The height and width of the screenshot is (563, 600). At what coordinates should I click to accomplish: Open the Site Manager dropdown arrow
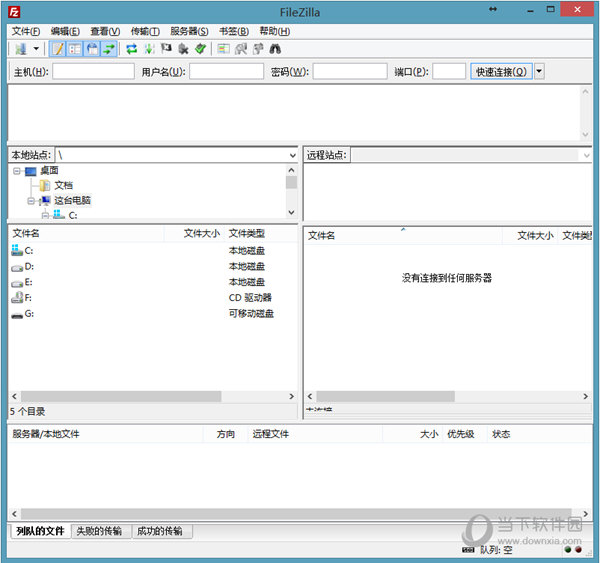pos(36,49)
